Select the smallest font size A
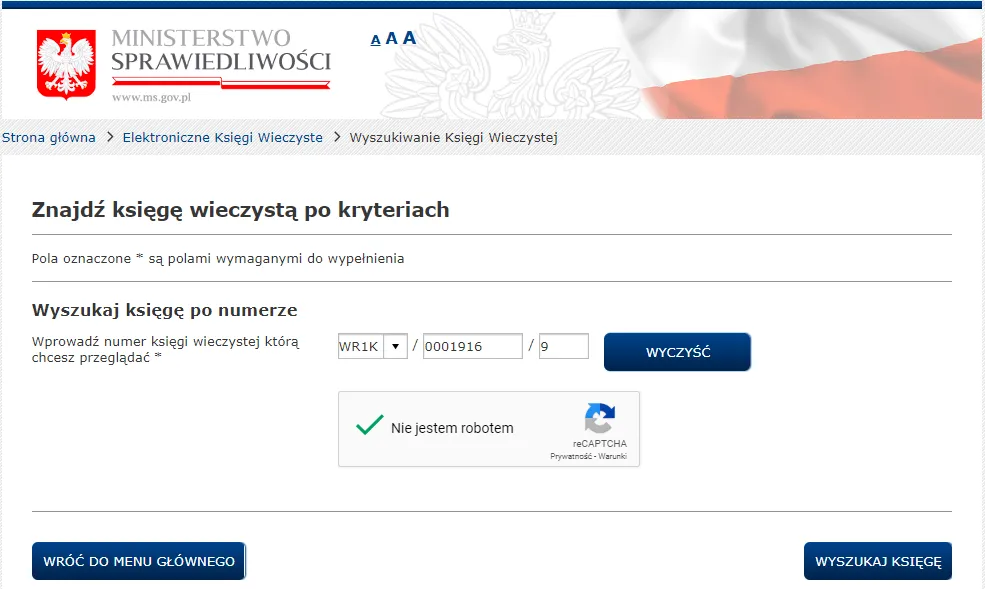This screenshot has height=589, width=985. (x=375, y=40)
